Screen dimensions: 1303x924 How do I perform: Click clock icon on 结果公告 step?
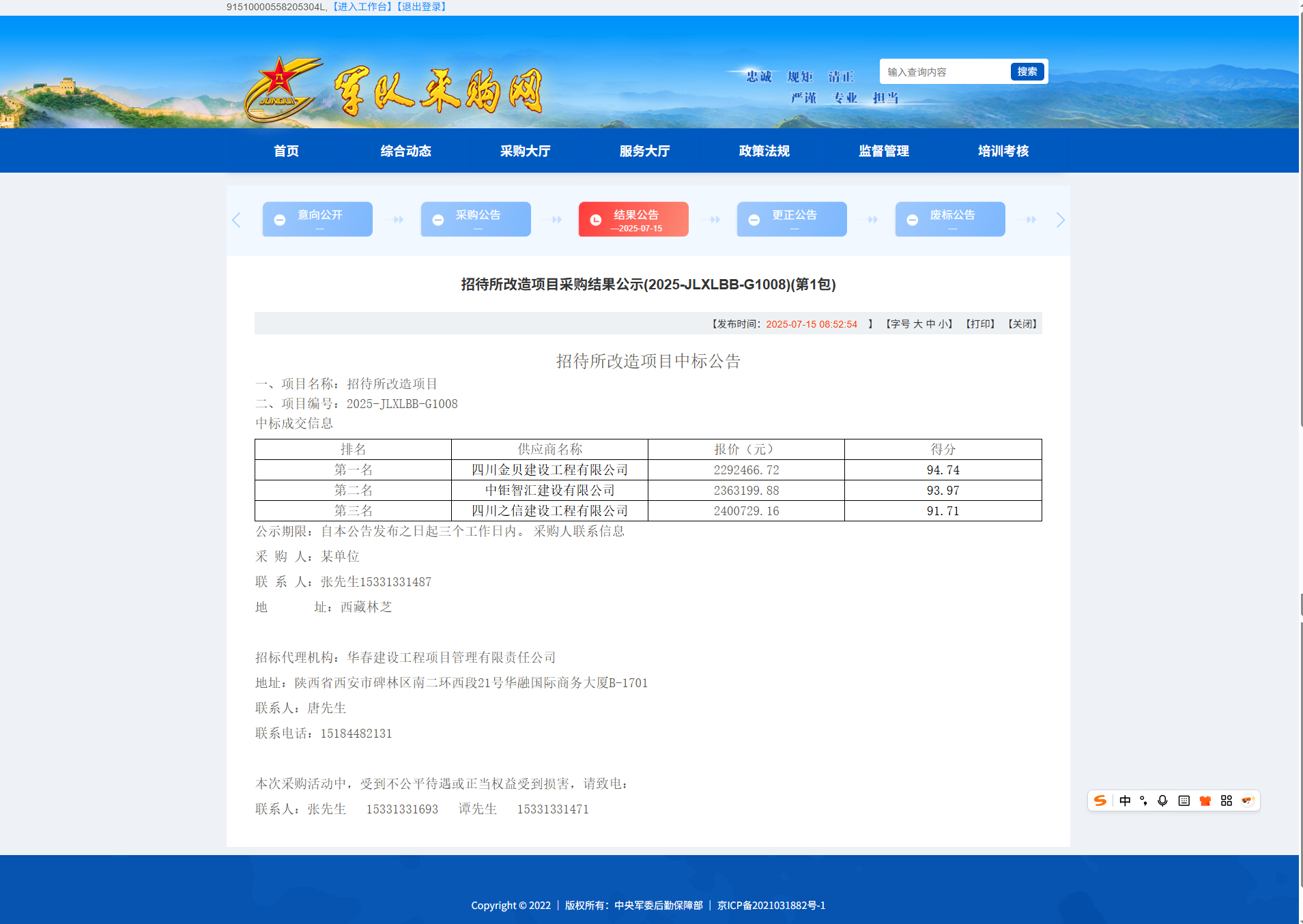point(595,220)
